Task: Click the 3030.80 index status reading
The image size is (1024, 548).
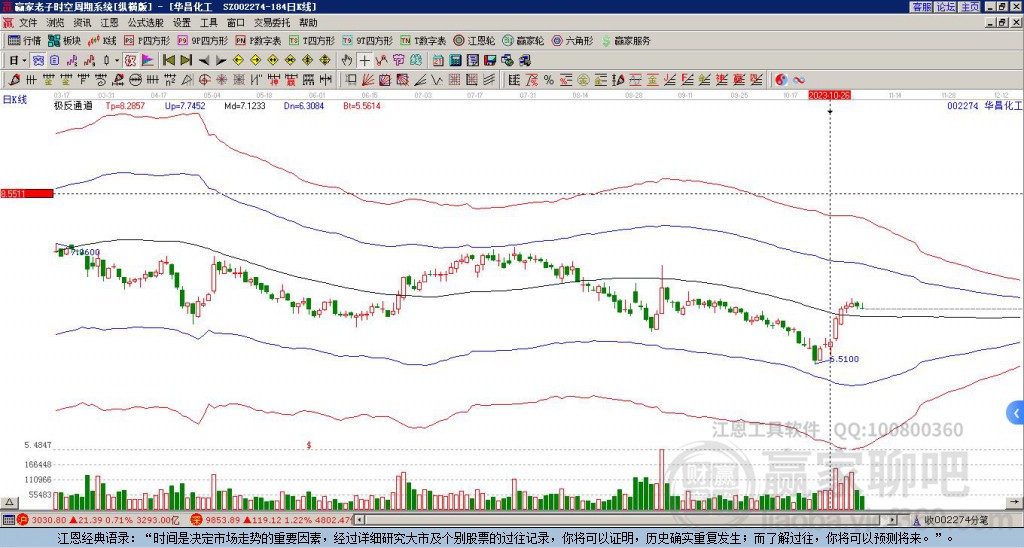Action: 49,520
